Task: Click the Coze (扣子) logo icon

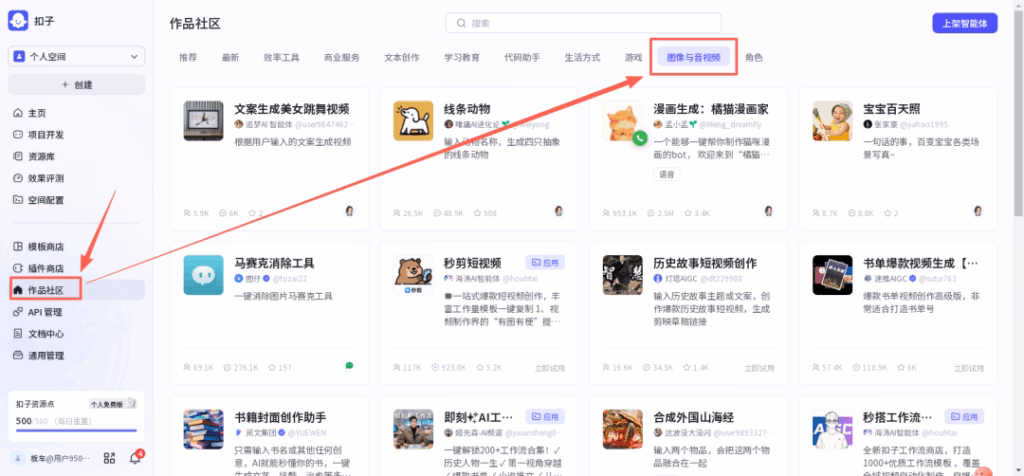Action: click(19, 22)
